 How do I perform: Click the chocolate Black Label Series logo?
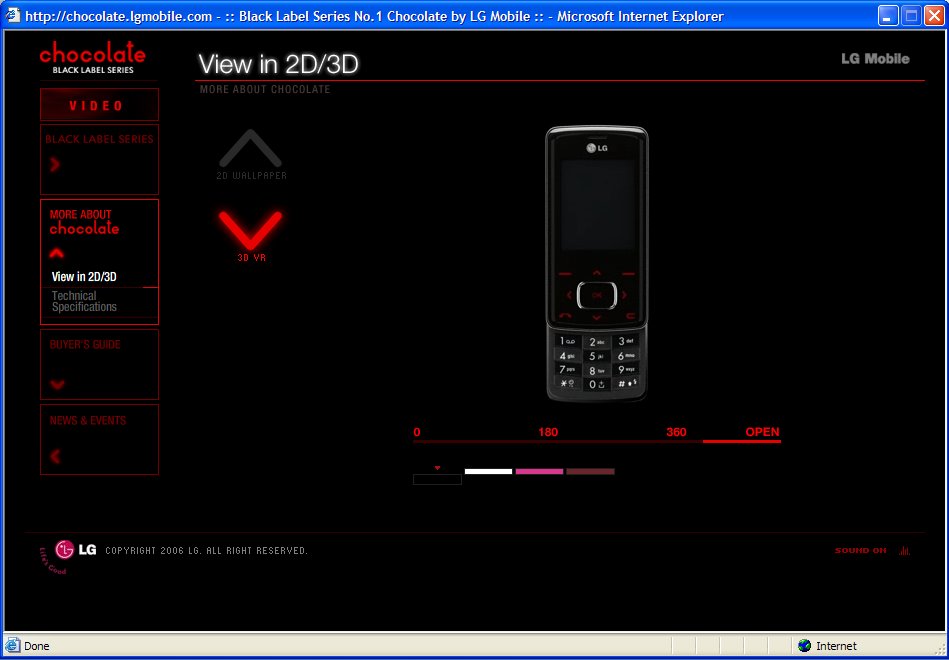[93, 58]
